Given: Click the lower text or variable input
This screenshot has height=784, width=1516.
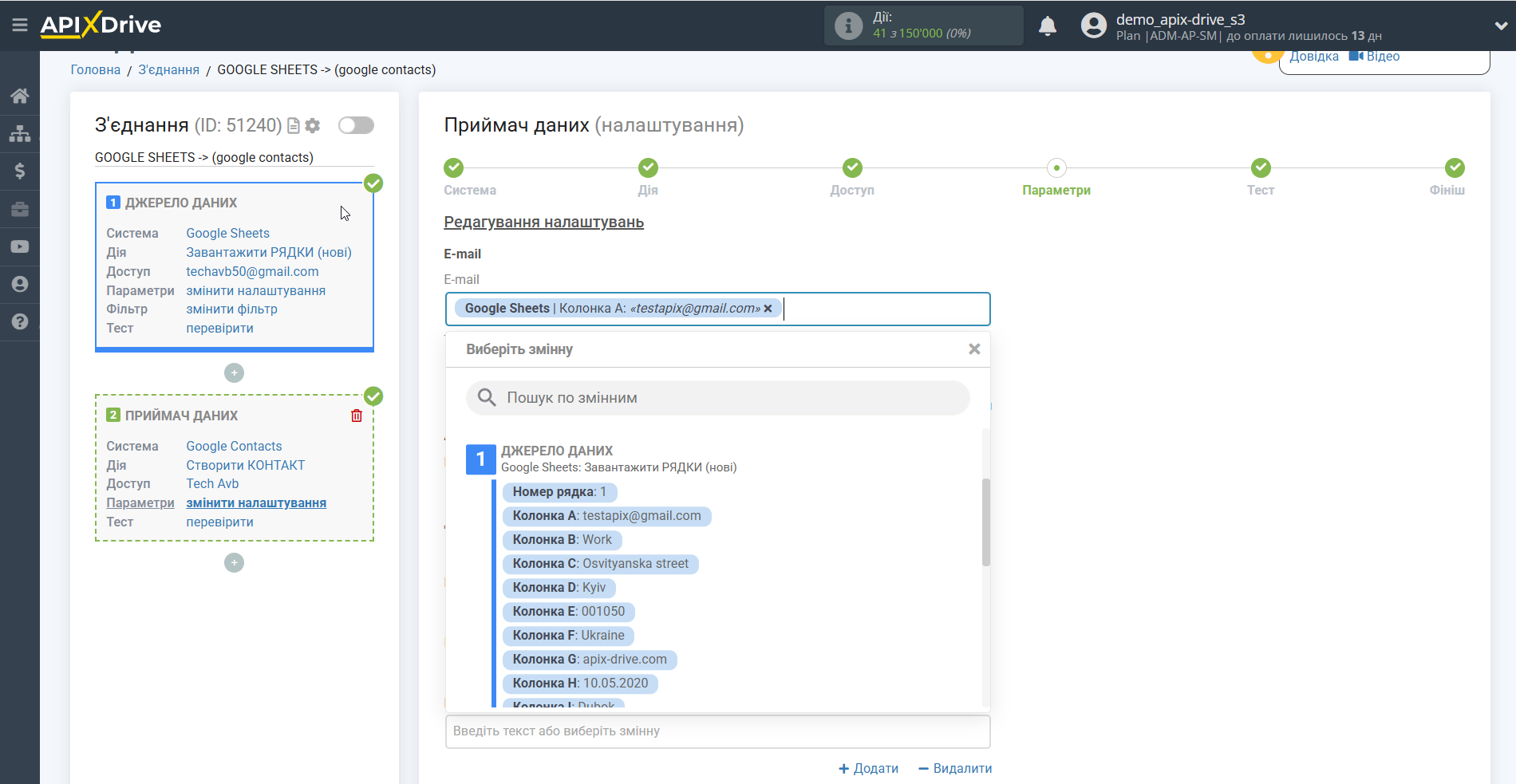Looking at the screenshot, I should click(717, 731).
